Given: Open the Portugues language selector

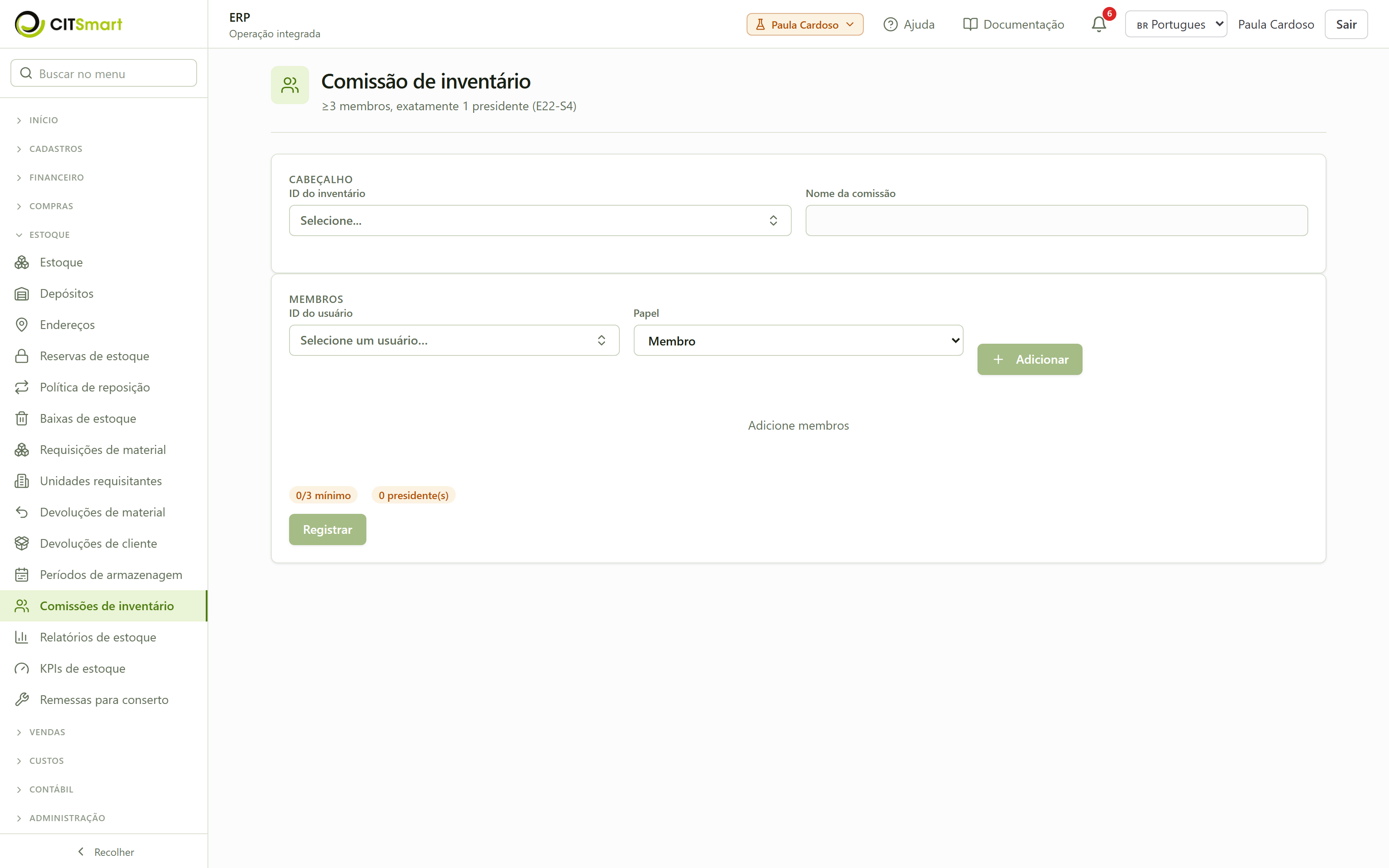Looking at the screenshot, I should (x=1175, y=24).
